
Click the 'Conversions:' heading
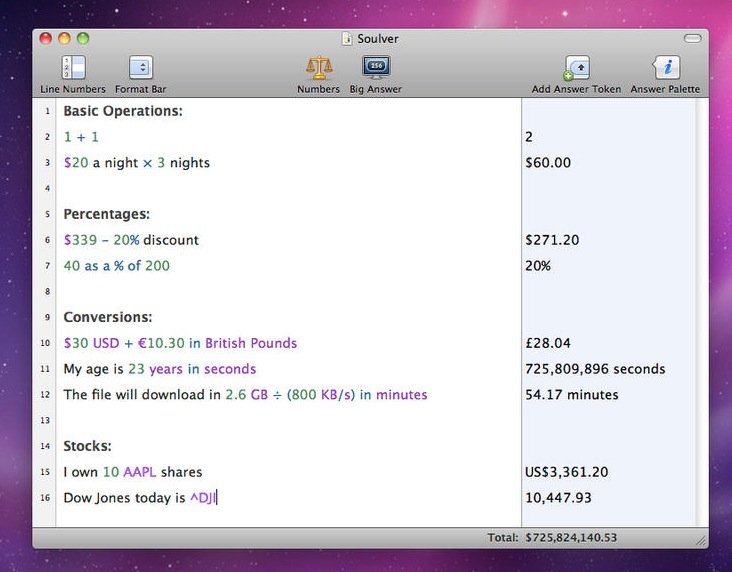tap(108, 318)
